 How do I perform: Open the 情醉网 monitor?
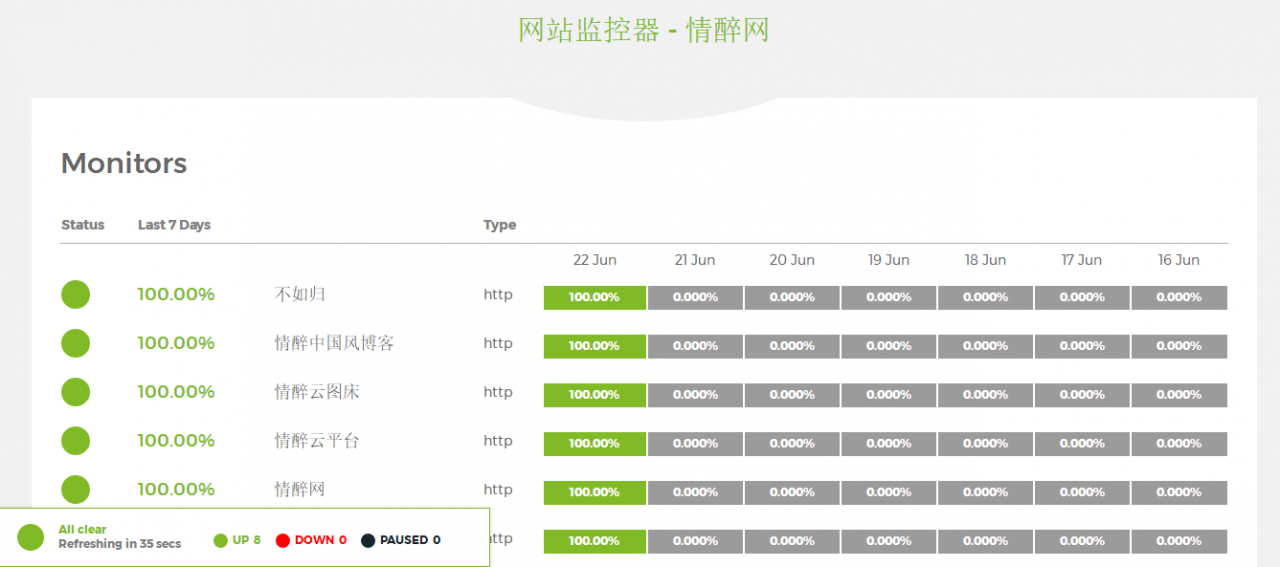300,489
